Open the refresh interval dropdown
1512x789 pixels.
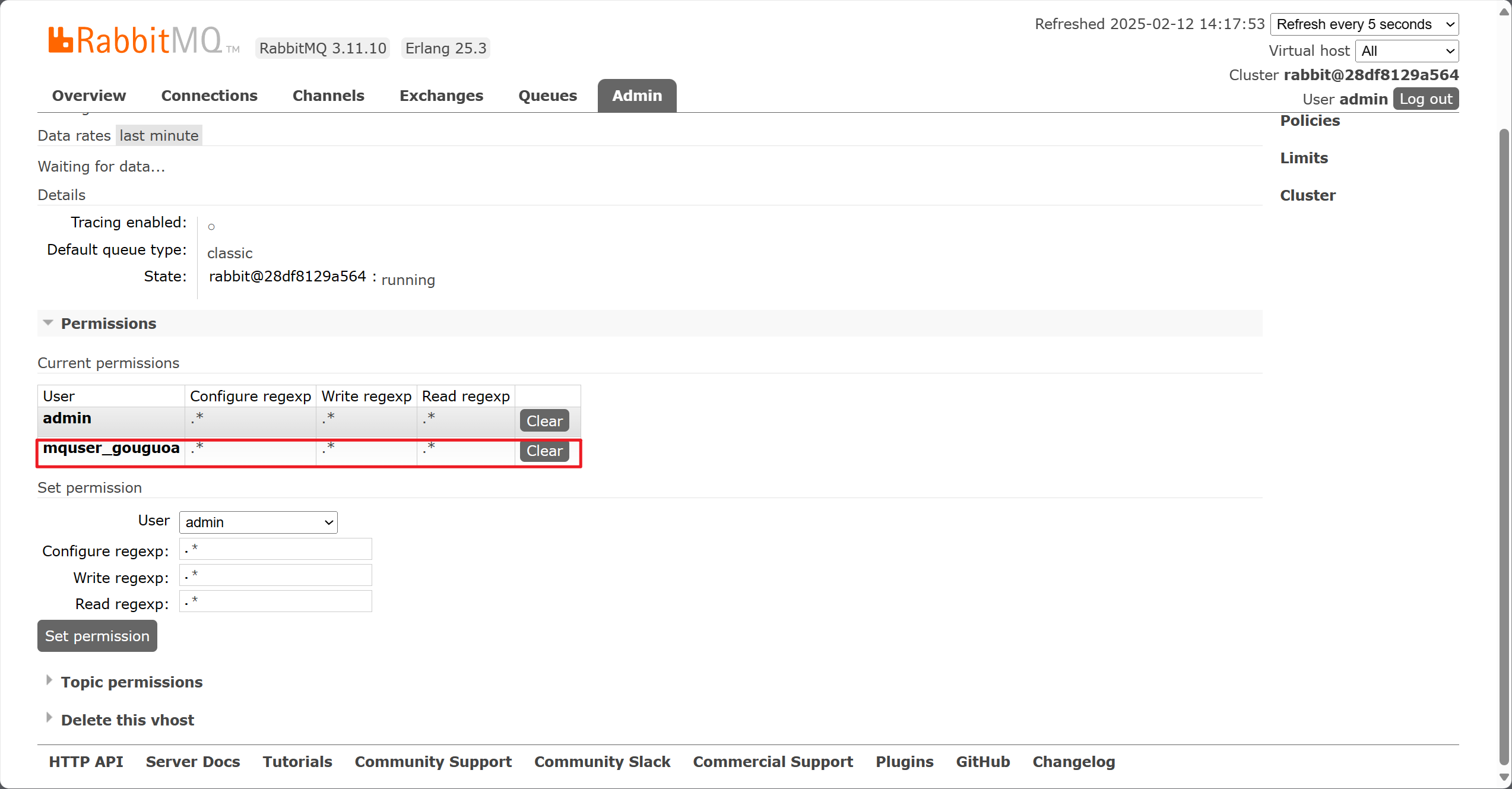click(1364, 24)
